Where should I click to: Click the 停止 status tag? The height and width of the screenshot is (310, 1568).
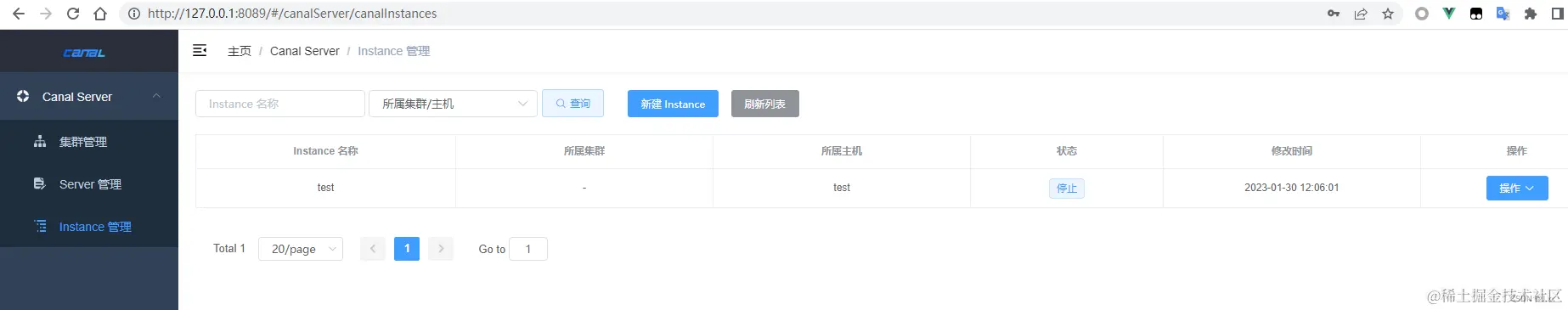[1067, 189]
